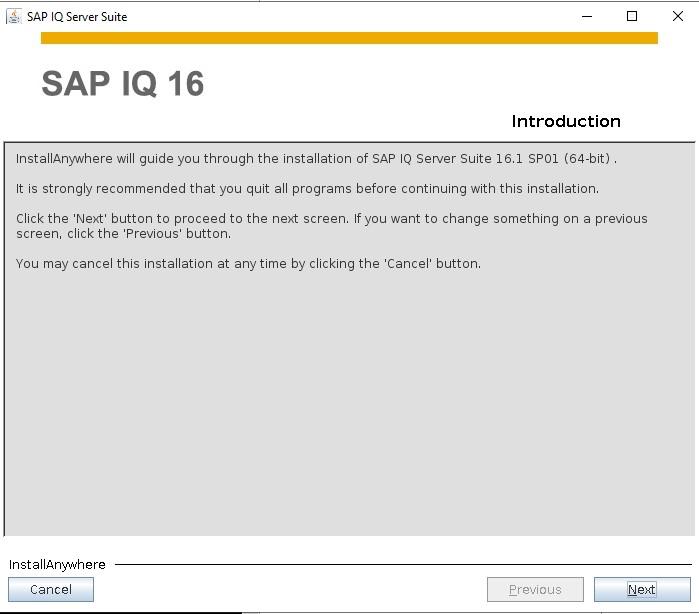Click the empty gray area of the text panel
699x614 pixels.
click(x=349, y=401)
